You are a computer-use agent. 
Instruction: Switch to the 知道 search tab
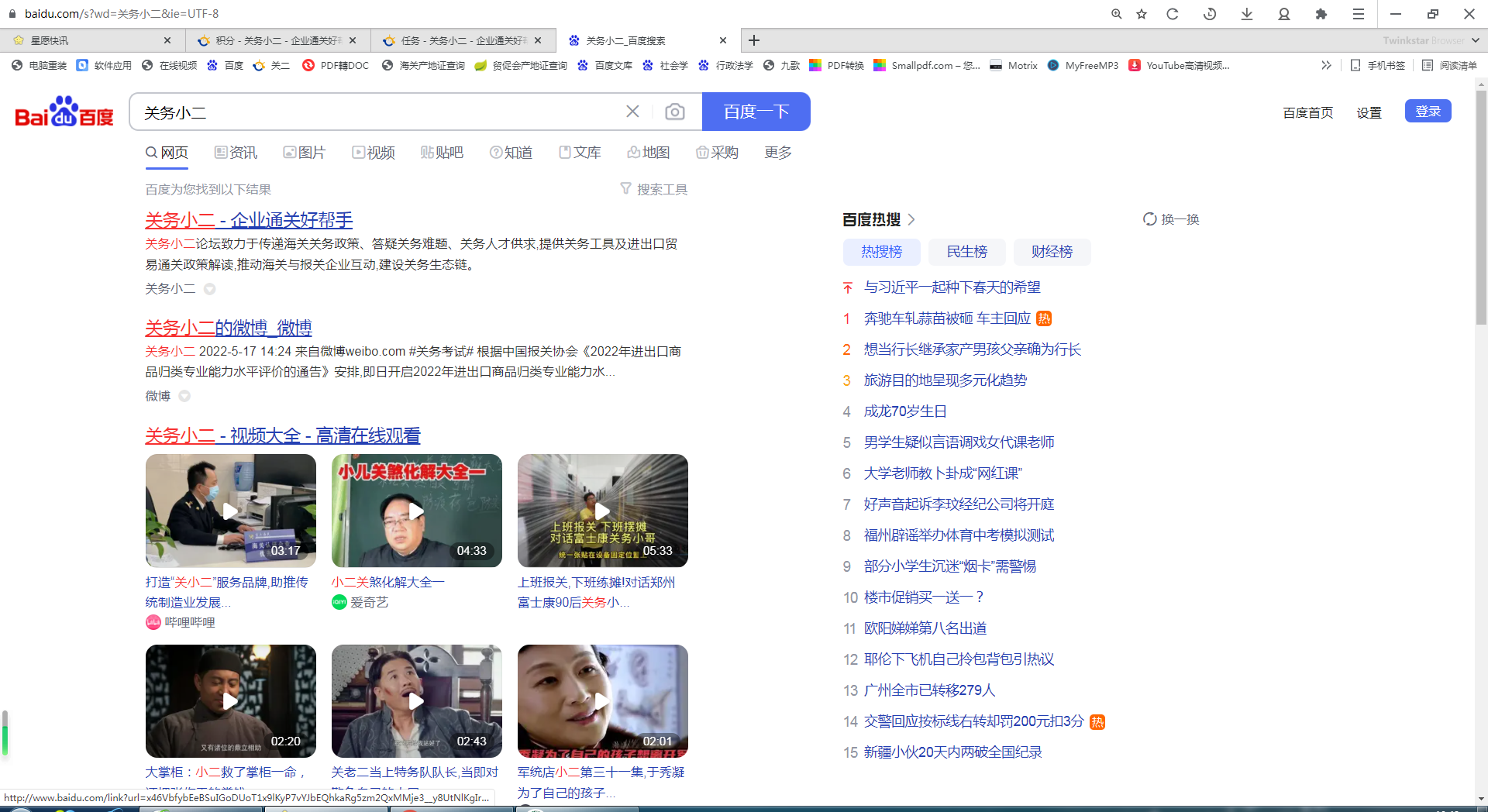coord(511,153)
